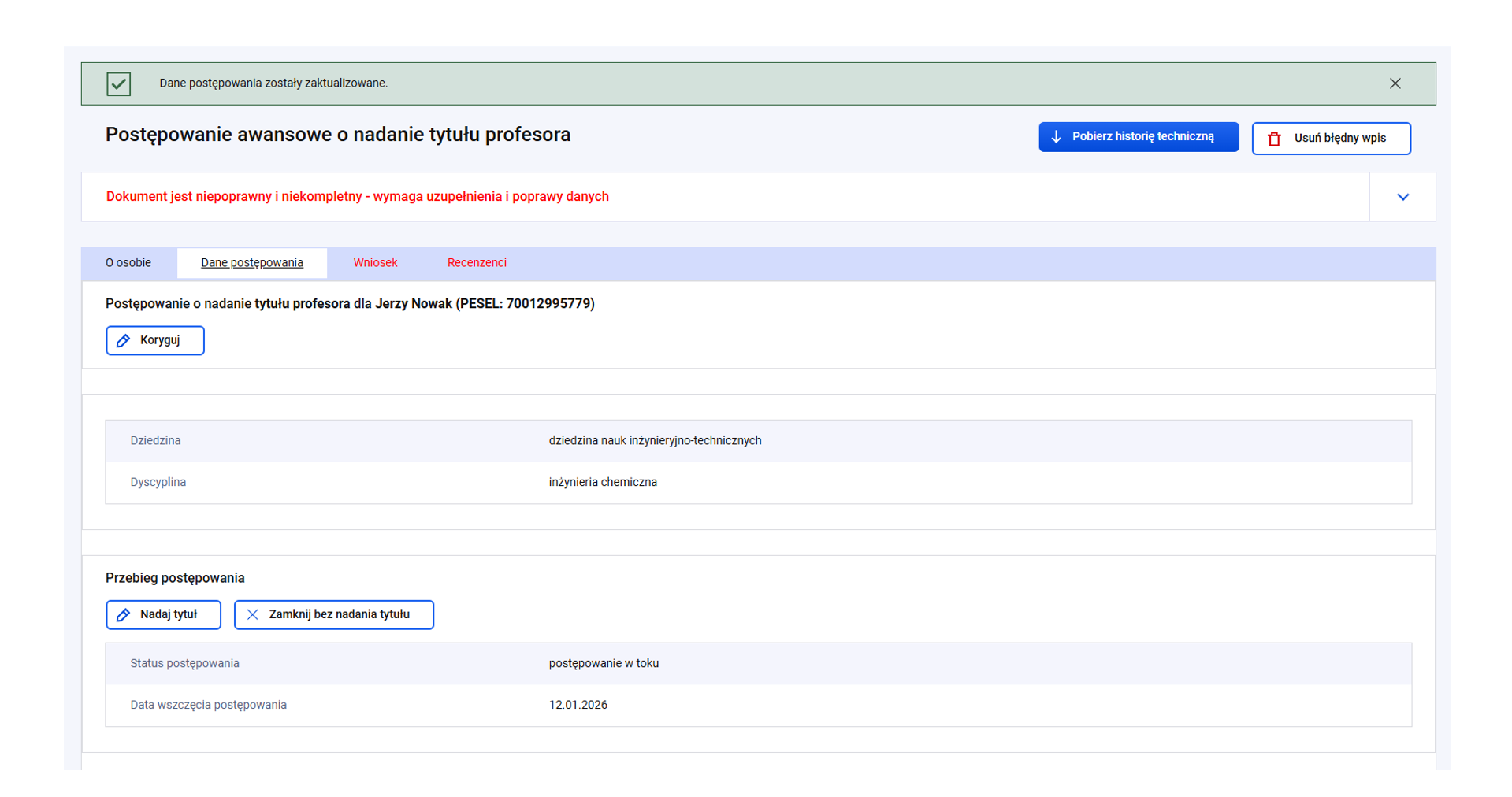Dismiss the success notification banner
This screenshot has width=1512, height=797.
[x=1395, y=83]
